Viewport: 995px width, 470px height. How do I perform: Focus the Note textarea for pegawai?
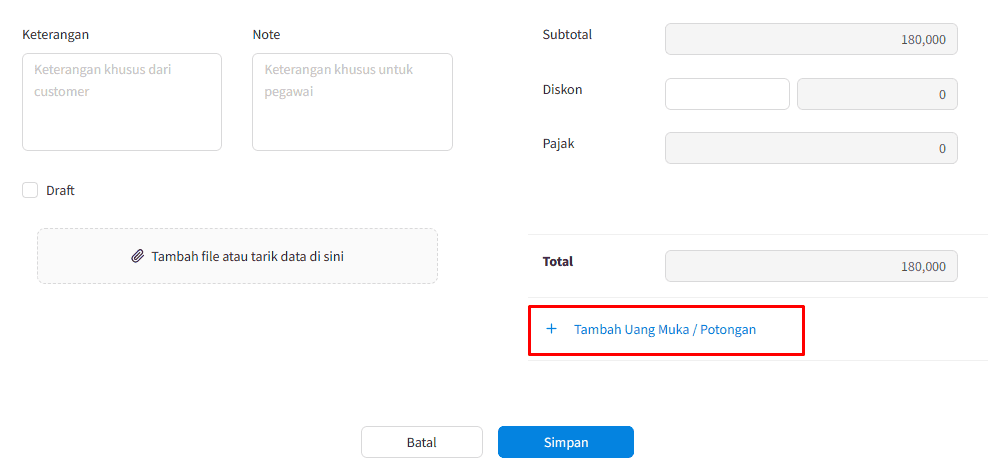[x=352, y=102]
